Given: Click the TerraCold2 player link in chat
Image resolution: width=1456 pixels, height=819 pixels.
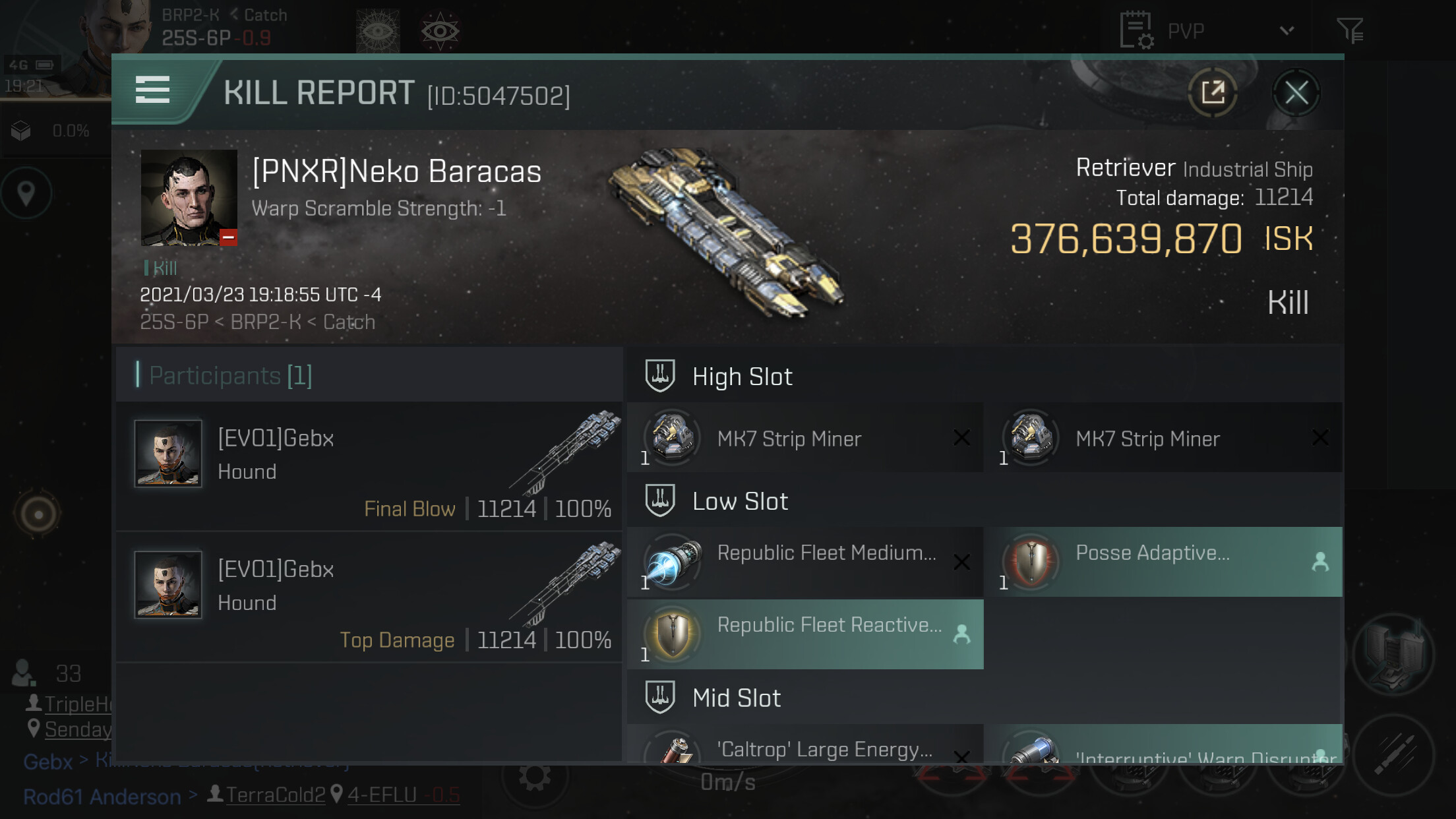Looking at the screenshot, I should (x=275, y=795).
